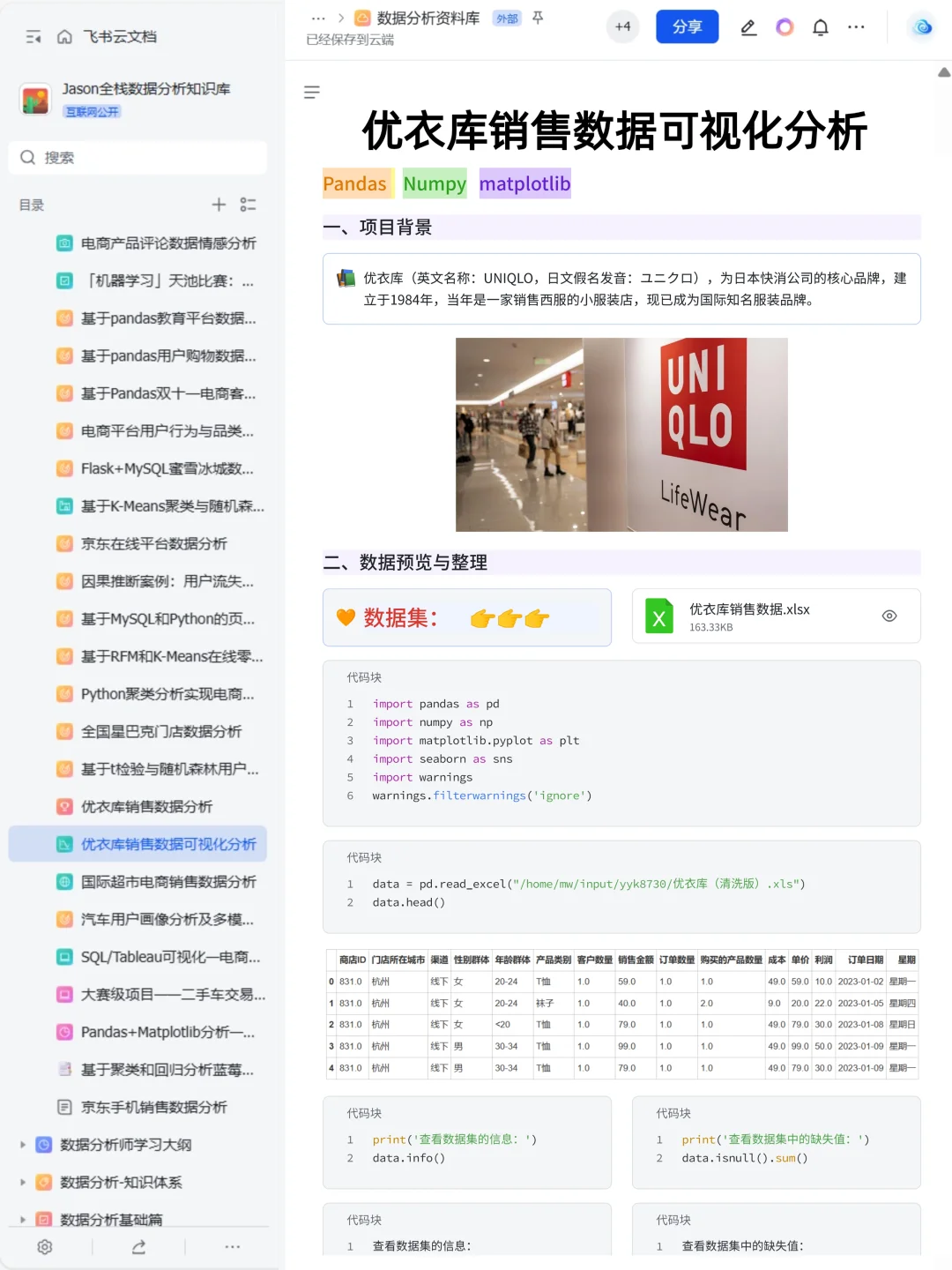The image size is (952, 1270).
Task: Toggle the directory collapse-all icon
Action: tap(249, 205)
